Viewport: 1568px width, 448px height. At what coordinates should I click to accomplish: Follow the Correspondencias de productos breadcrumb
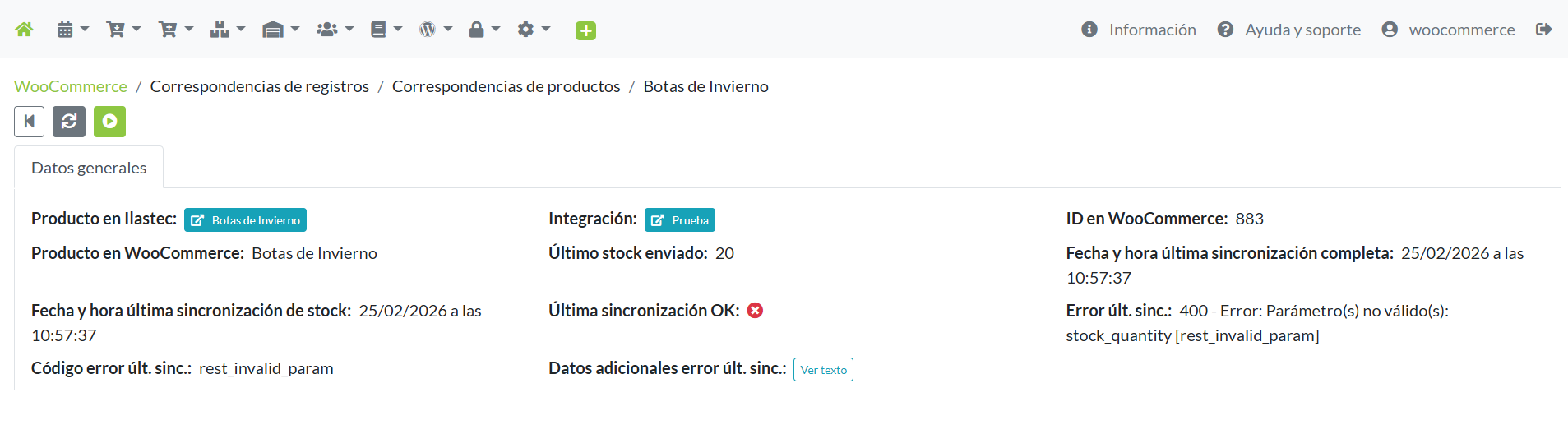[506, 86]
